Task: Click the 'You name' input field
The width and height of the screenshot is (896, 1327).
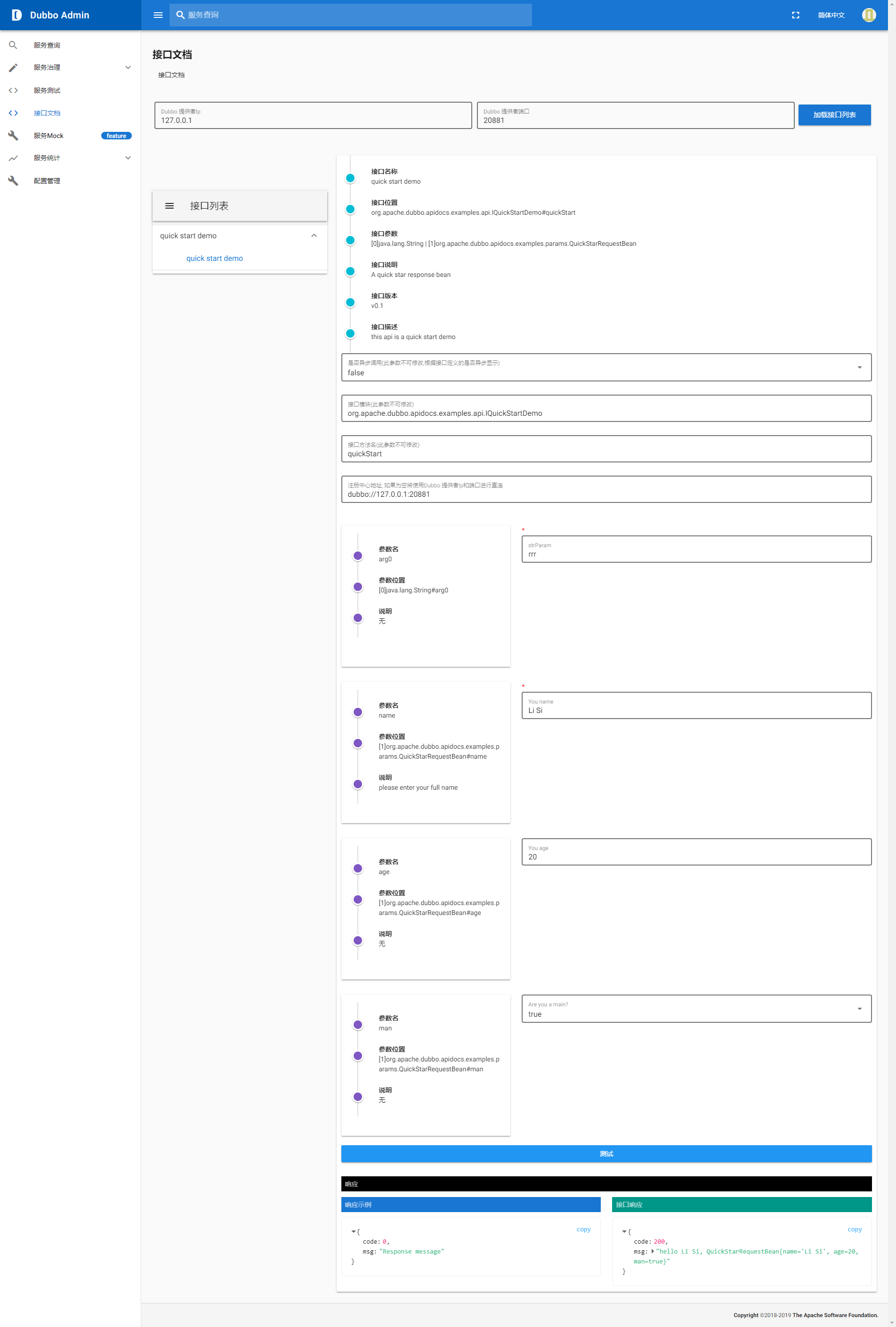Action: [695, 710]
